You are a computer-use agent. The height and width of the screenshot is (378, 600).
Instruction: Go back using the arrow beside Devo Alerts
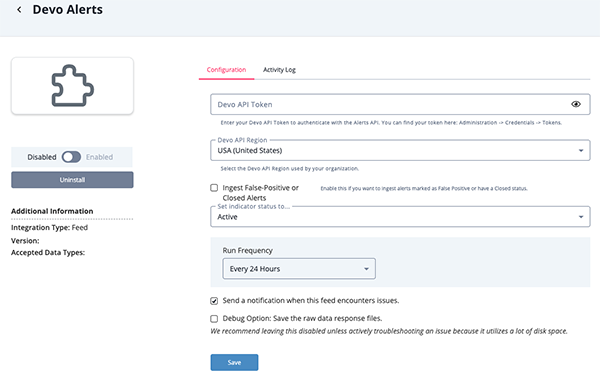click(x=19, y=10)
